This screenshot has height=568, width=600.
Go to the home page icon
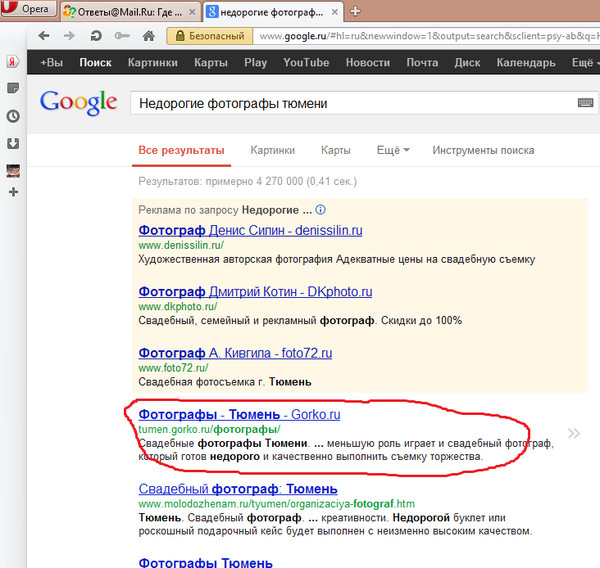(x=148, y=36)
